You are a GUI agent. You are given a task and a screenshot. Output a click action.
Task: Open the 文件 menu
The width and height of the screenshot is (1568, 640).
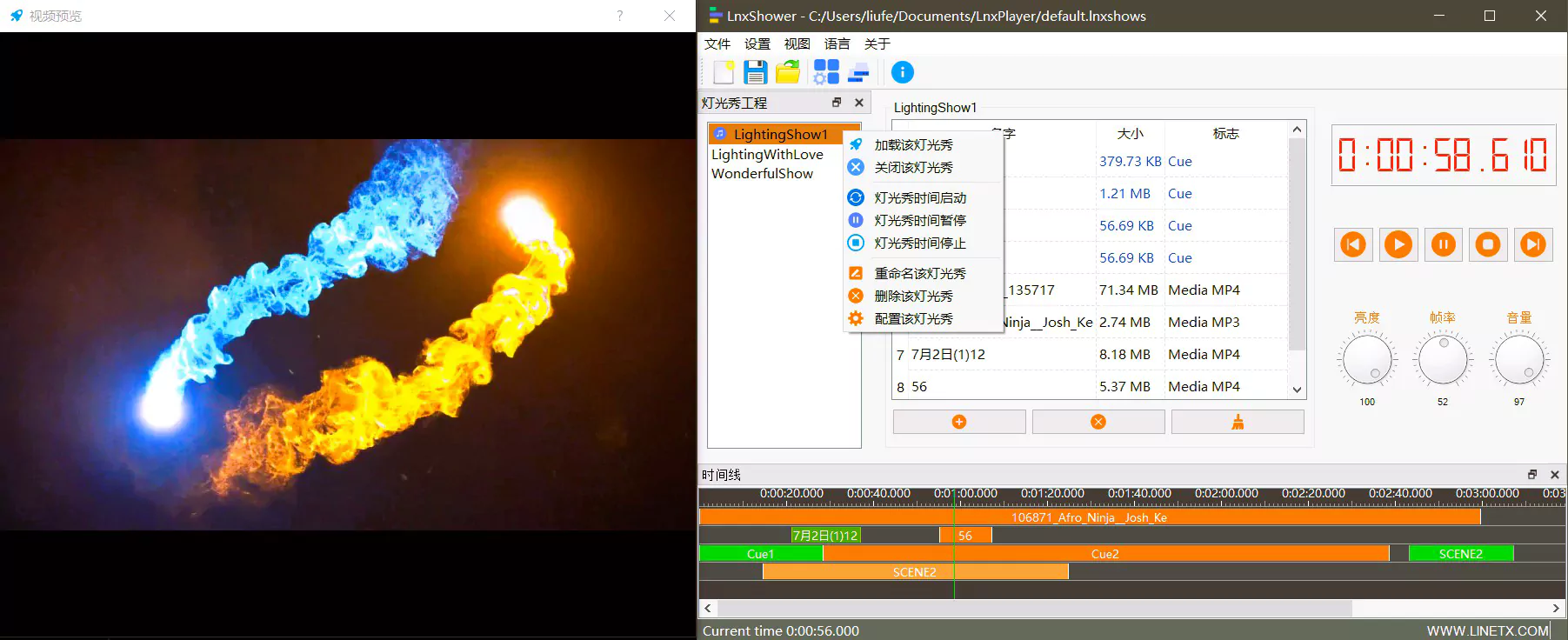pos(717,44)
